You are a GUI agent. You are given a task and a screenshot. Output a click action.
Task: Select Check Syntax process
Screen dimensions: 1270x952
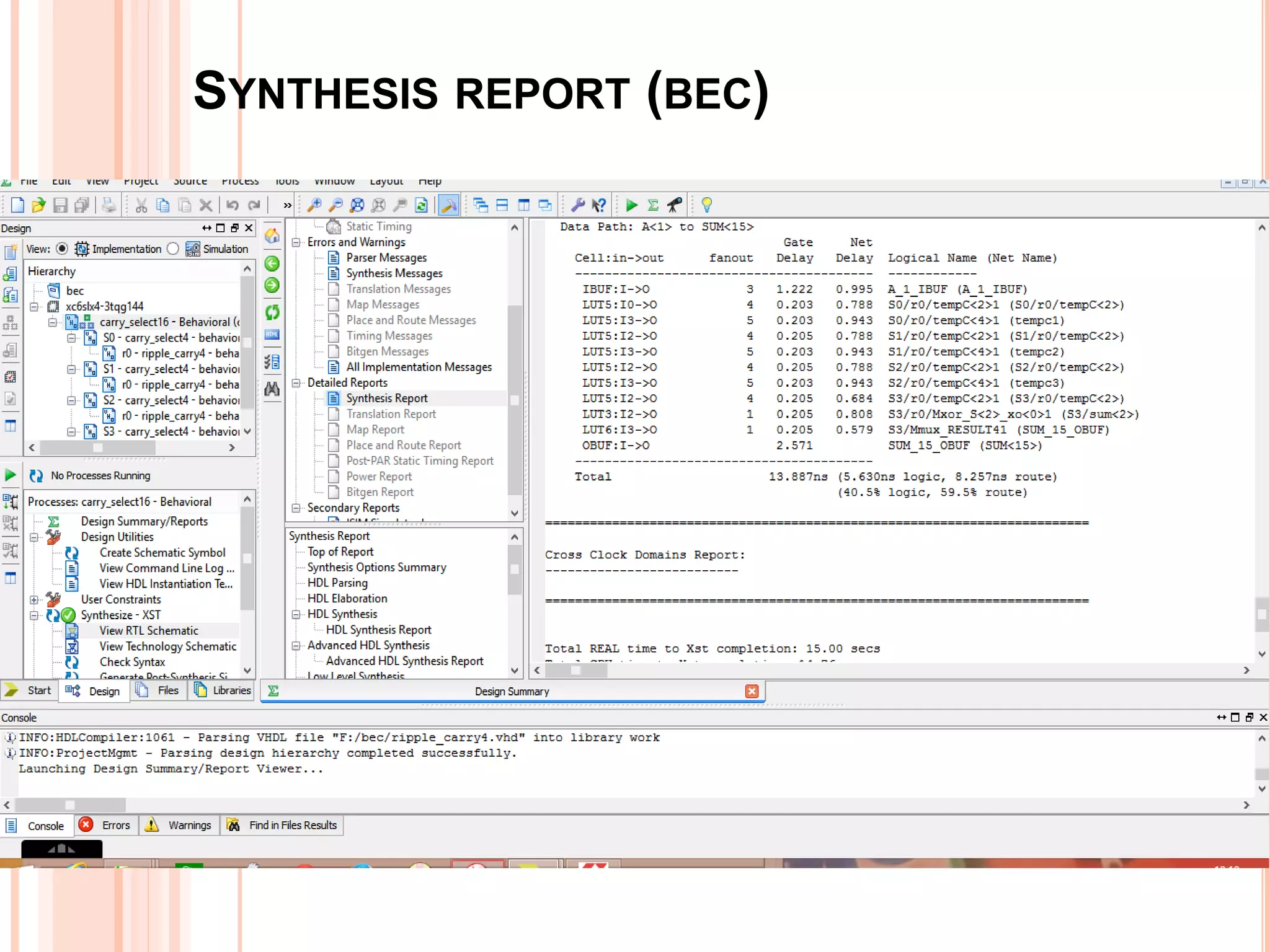coord(132,662)
